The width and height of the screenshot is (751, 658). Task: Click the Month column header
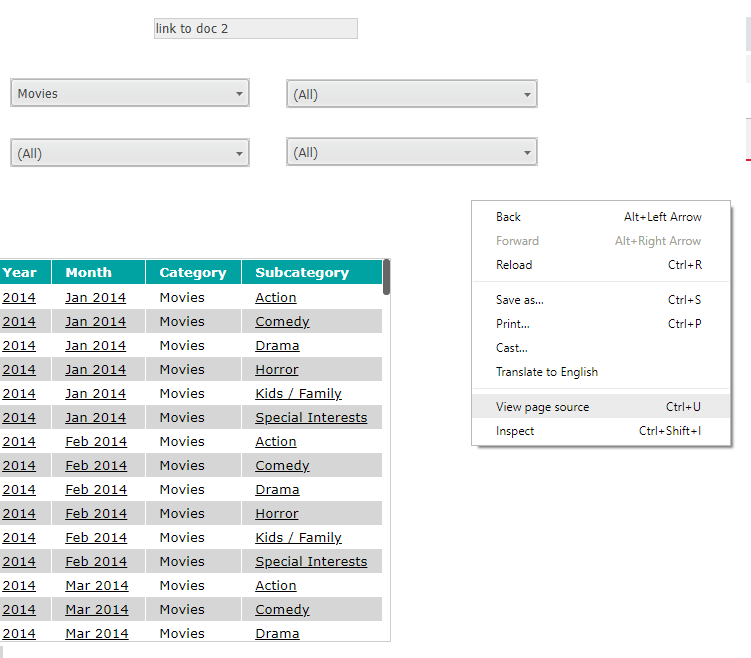point(89,273)
